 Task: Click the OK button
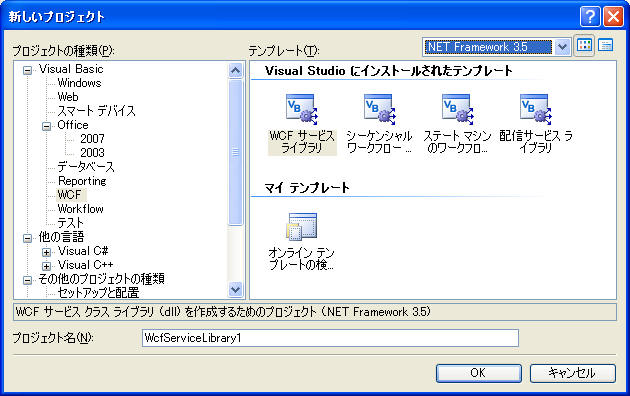point(479,373)
